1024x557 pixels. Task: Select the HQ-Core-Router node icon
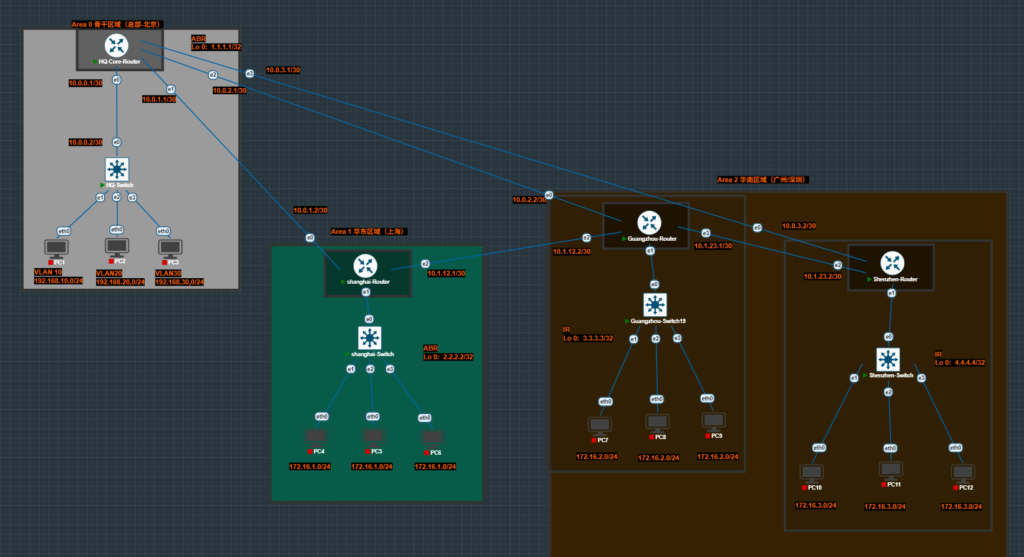pyautogui.click(x=118, y=45)
